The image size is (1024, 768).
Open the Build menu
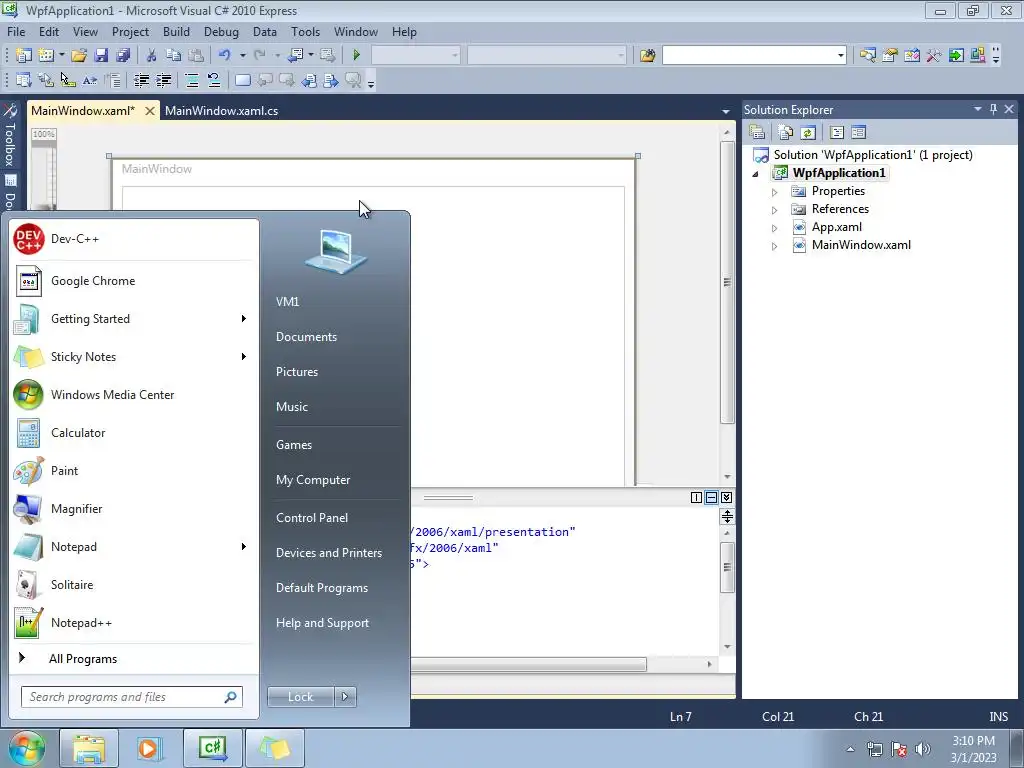coord(176,31)
